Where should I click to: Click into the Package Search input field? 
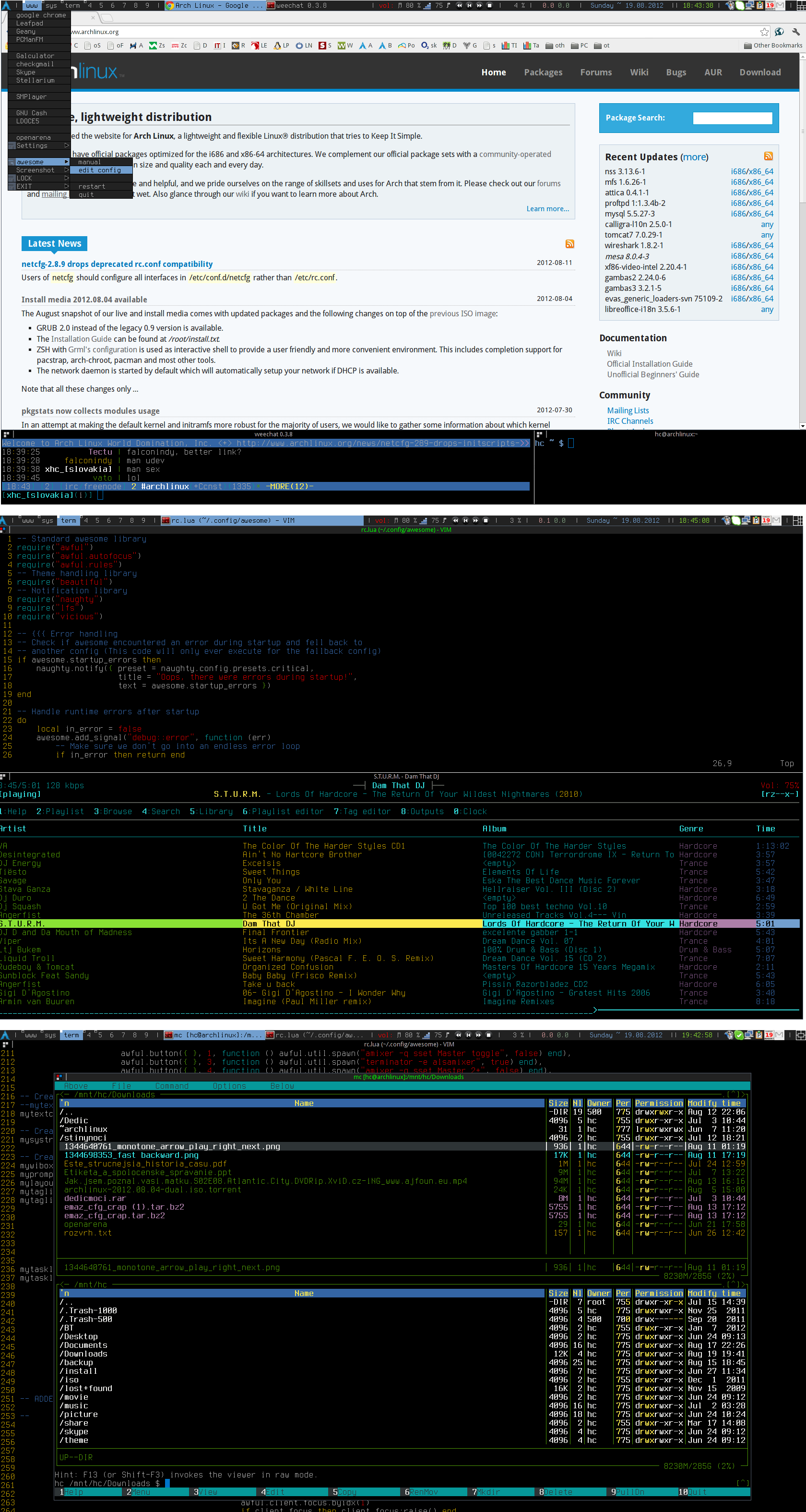(732, 118)
